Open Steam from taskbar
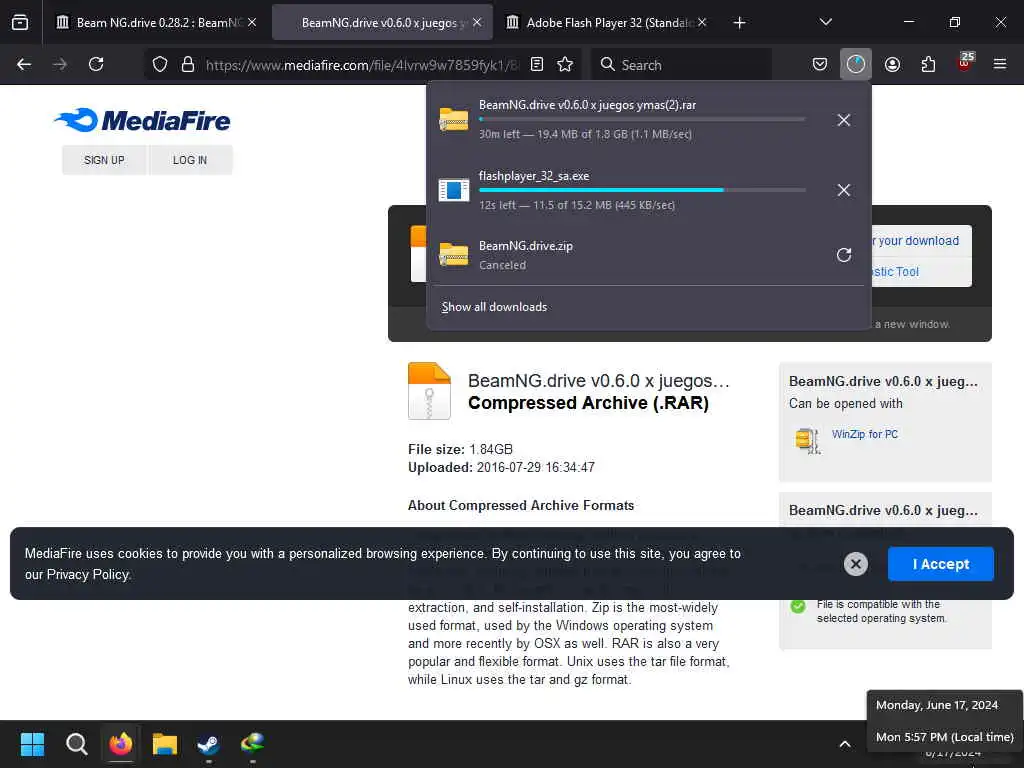 coord(209,744)
